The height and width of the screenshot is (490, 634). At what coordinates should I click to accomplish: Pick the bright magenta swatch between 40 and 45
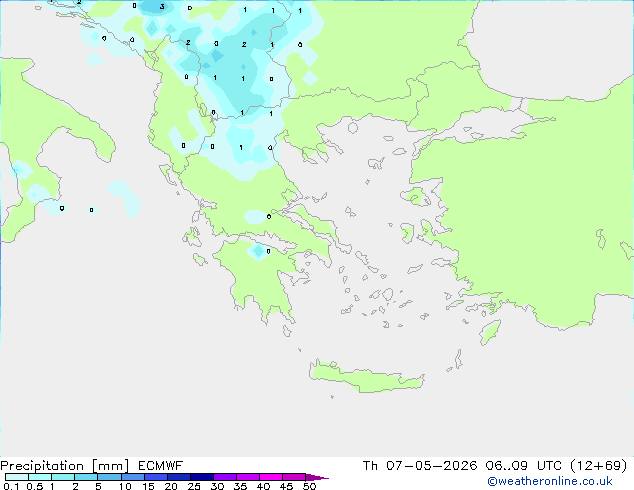[x=271, y=477]
